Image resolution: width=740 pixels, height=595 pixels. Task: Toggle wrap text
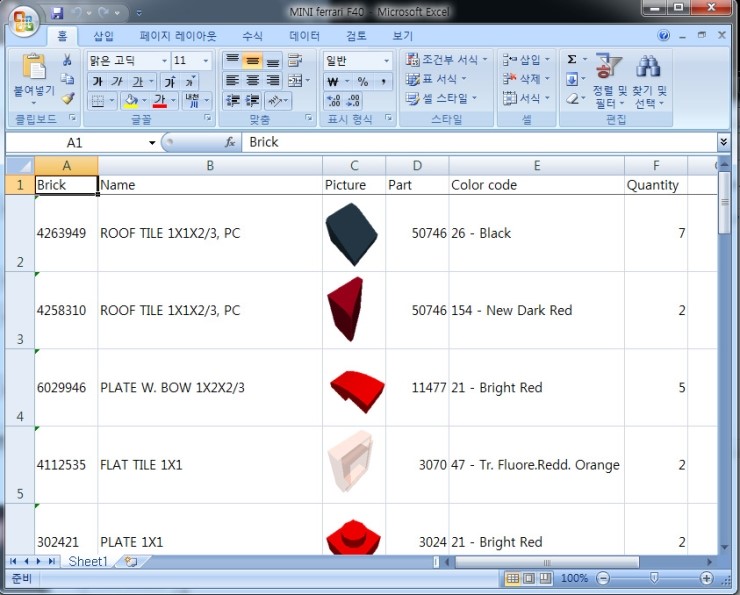(x=295, y=60)
